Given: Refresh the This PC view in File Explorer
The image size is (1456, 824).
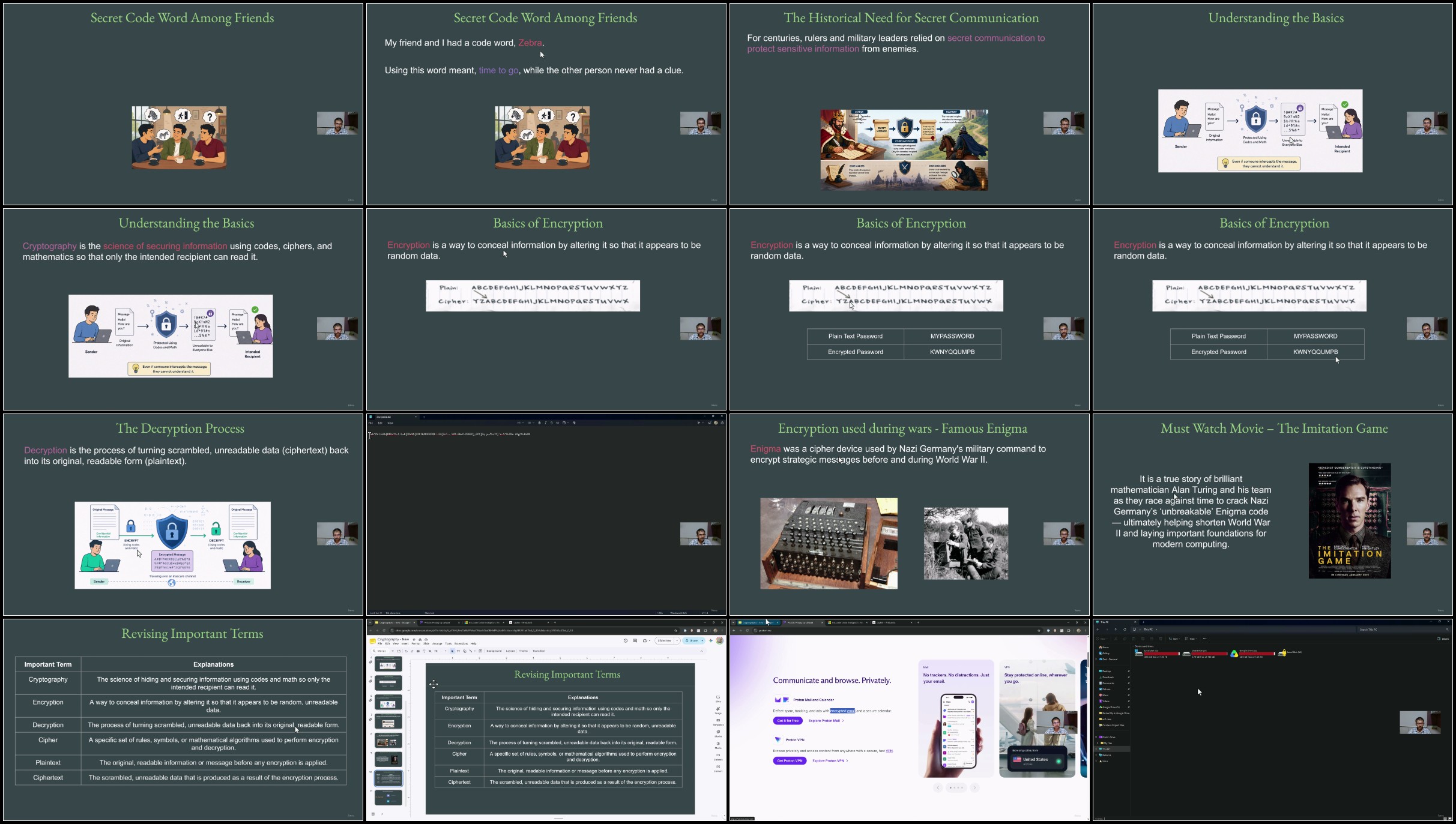Looking at the screenshot, I should tap(1125, 630).
